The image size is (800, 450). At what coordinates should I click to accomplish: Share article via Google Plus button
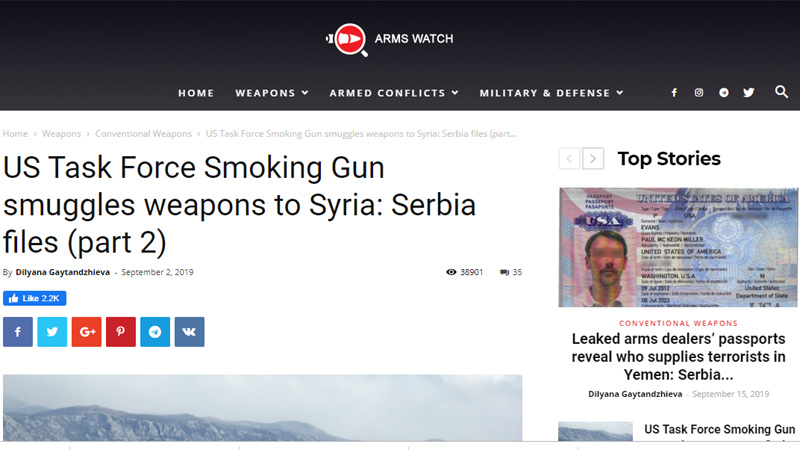(86, 332)
